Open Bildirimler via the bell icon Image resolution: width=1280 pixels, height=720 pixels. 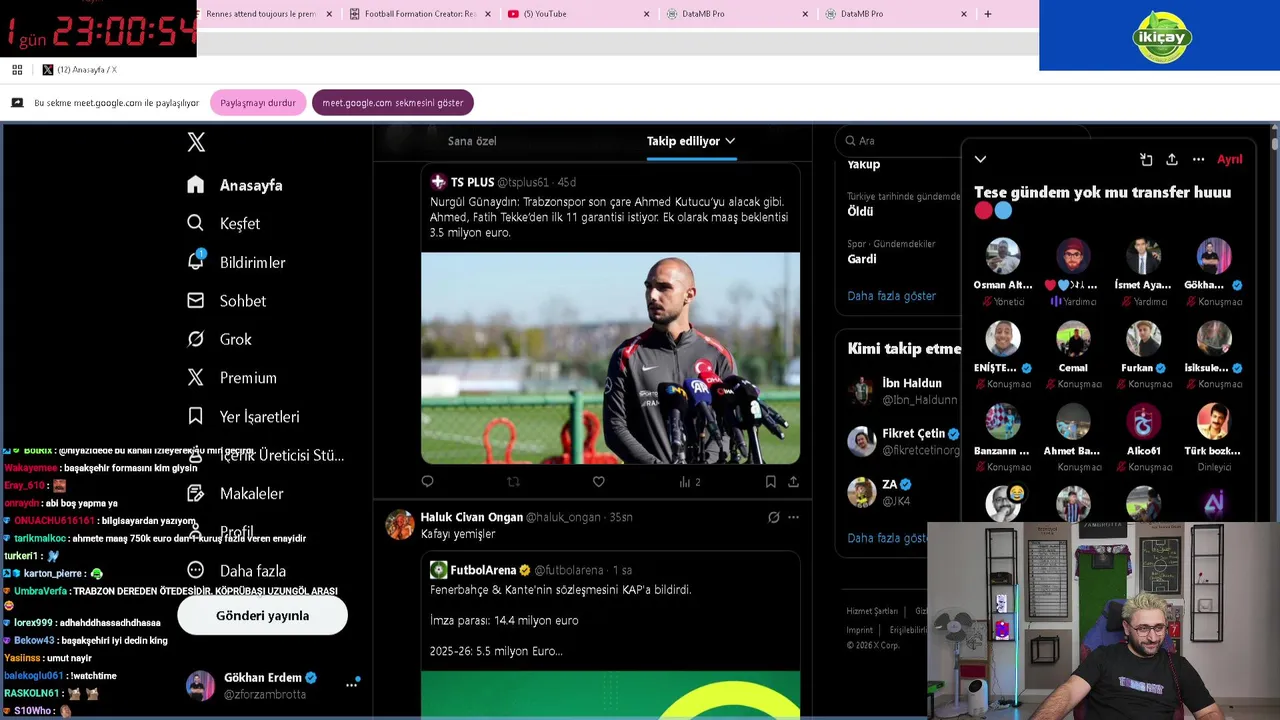click(x=196, y=261)
